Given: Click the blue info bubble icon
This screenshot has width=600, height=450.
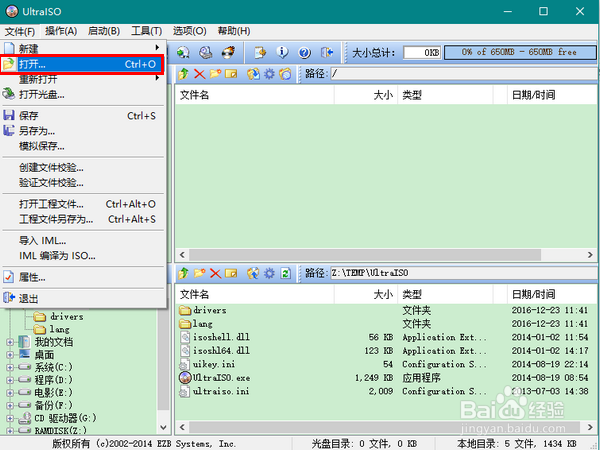Looking at the screenshot, I should 282,52.
